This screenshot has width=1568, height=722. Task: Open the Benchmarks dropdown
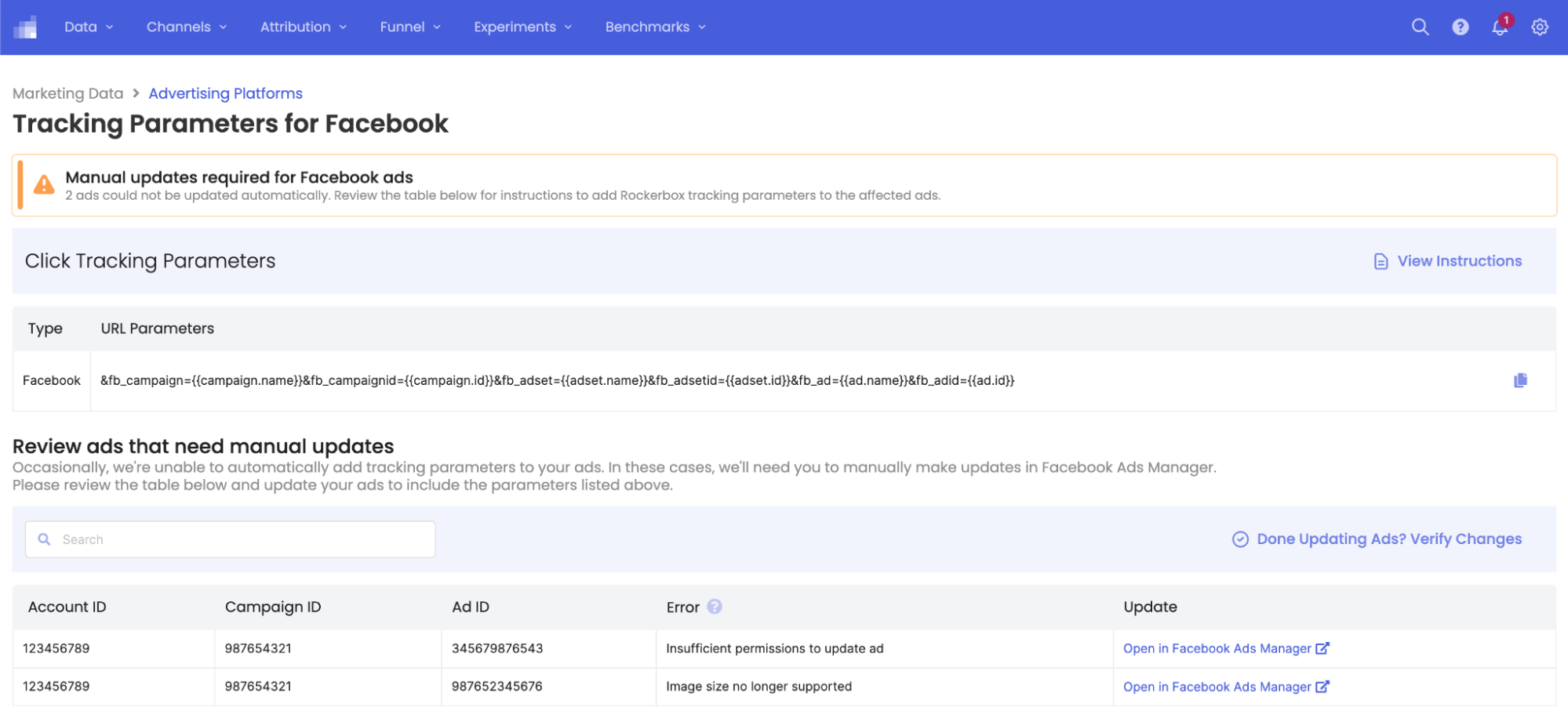(656, 27)
